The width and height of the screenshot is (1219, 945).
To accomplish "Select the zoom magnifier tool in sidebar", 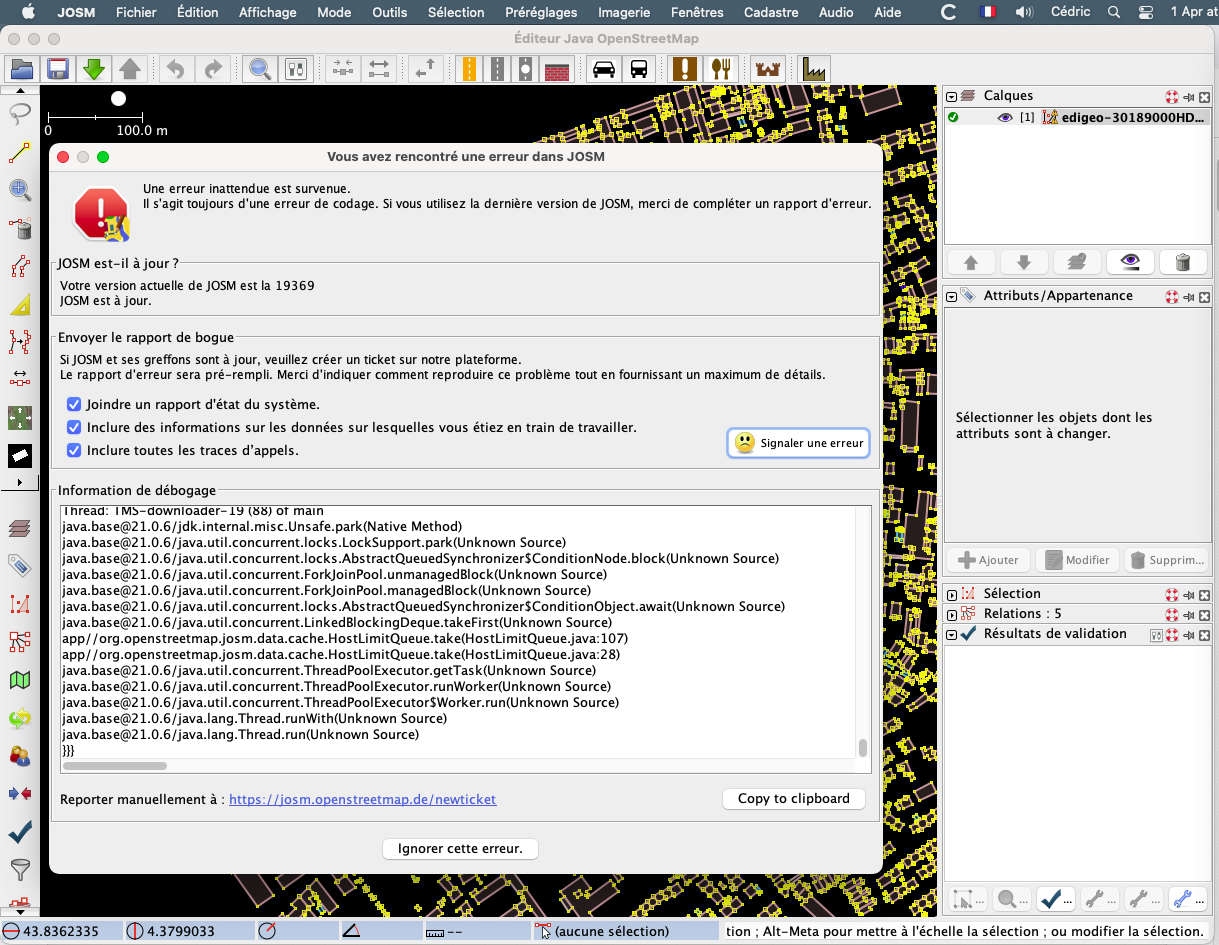I will tap(20, 190).
